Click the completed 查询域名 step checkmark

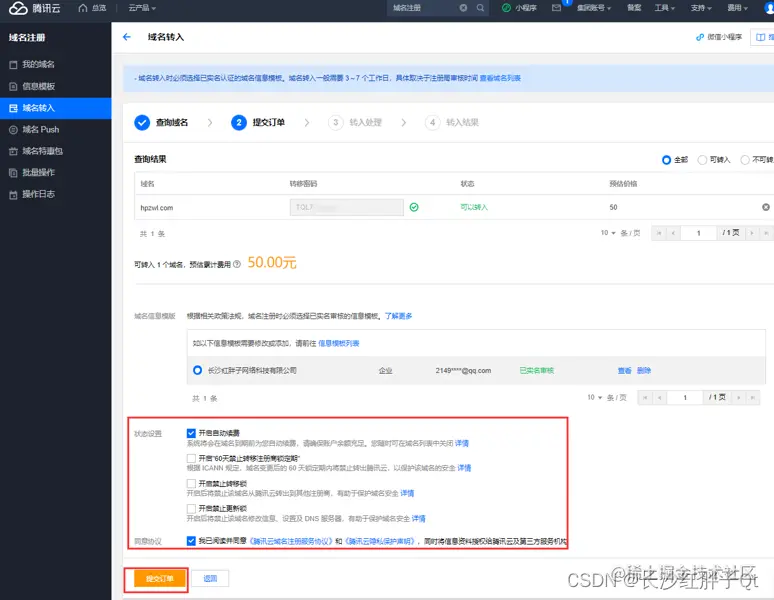(x=142, y=122)
